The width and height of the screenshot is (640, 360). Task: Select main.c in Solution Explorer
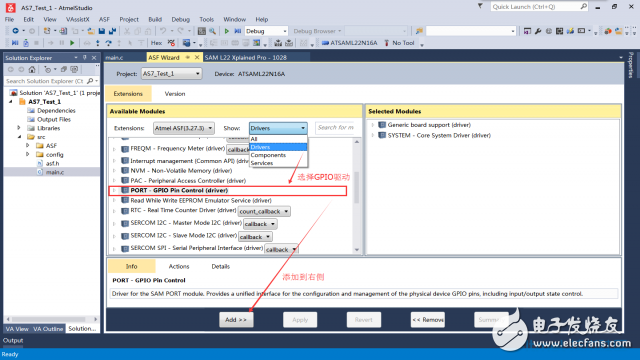[x=55, y=172]
